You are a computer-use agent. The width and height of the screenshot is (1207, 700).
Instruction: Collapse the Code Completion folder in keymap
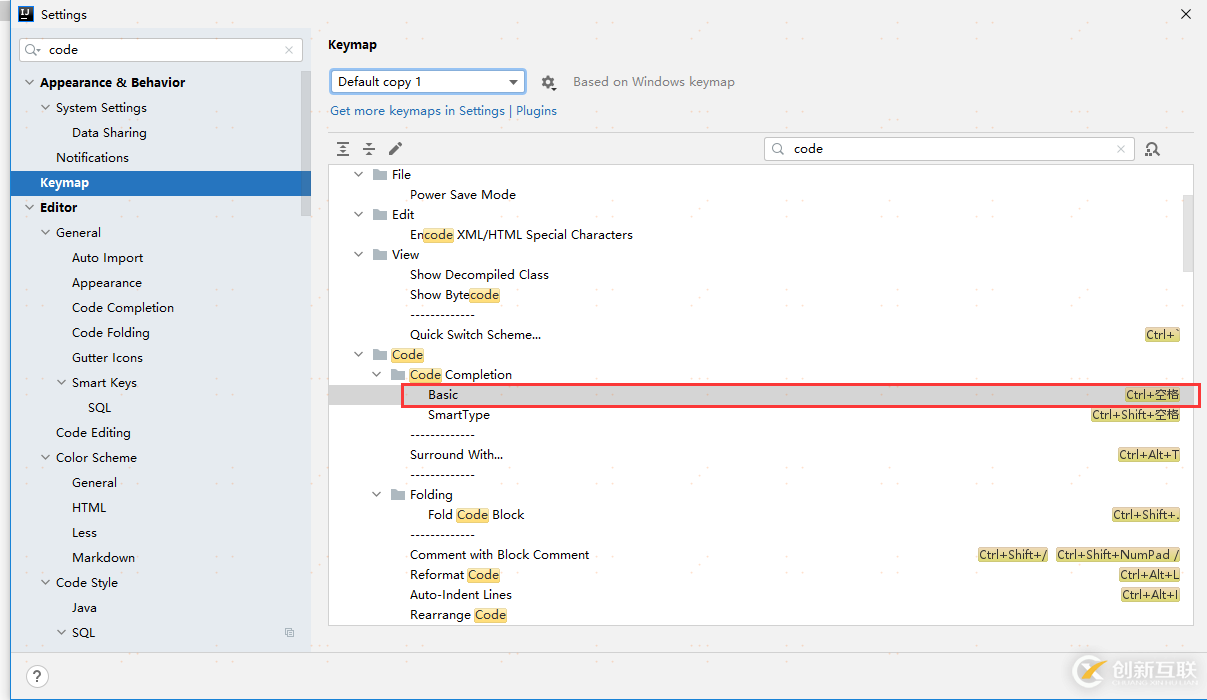tap(377, 375)
